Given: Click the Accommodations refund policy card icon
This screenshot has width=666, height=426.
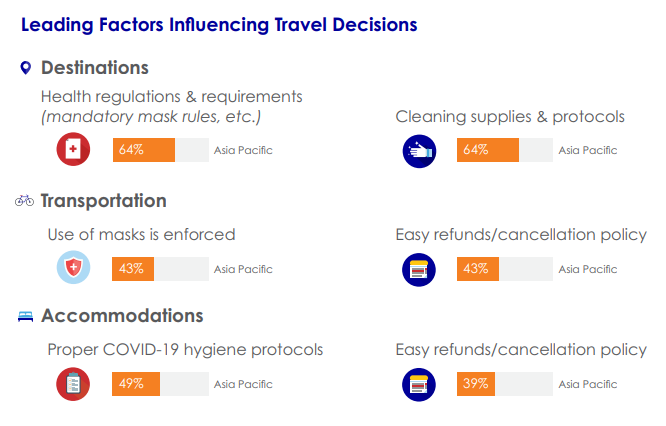Looking at the screenshot, I should 419,385.
